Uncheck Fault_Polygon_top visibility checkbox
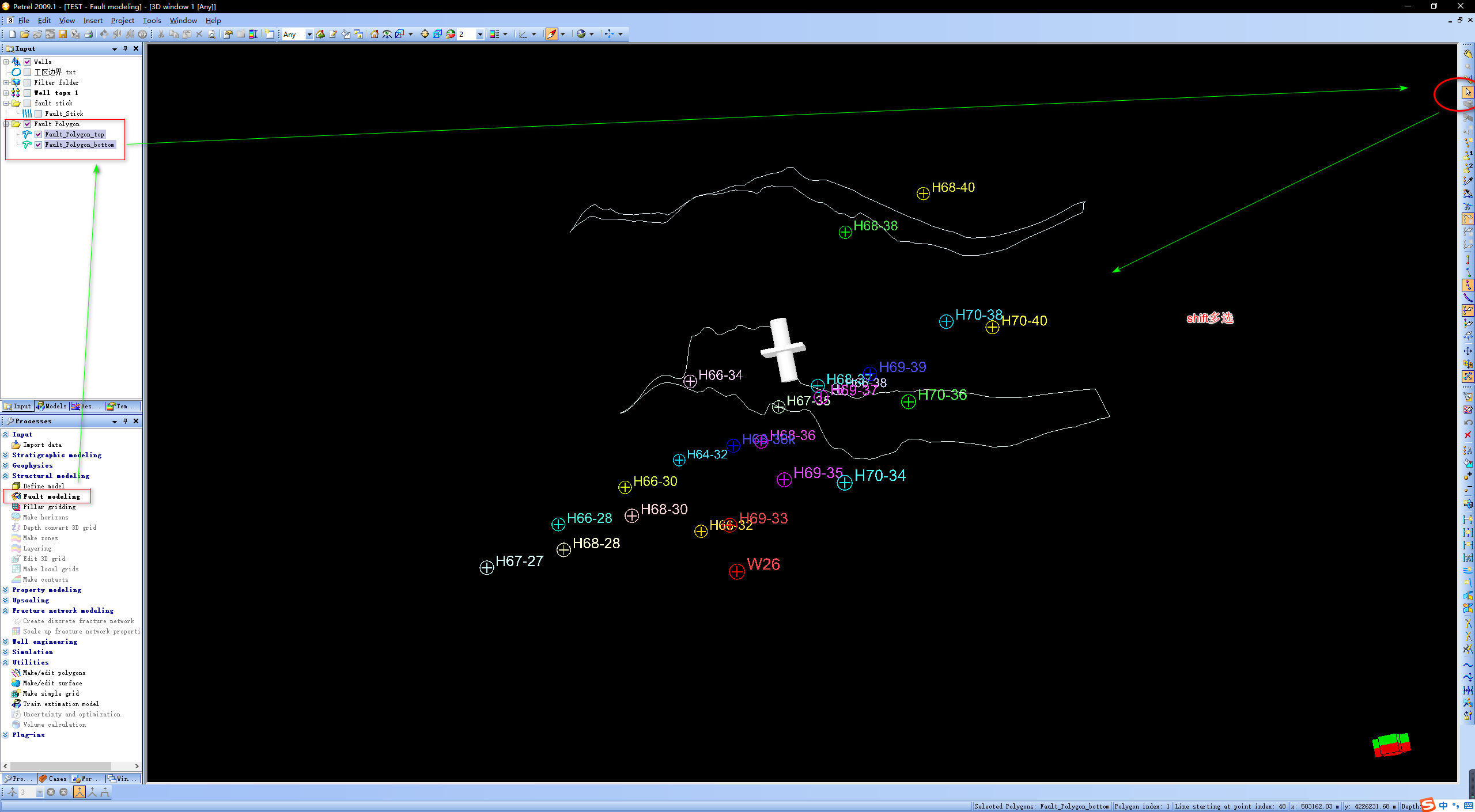This screenshot has height=812, width=1475. pyautogui.click(x=39, y=134)
